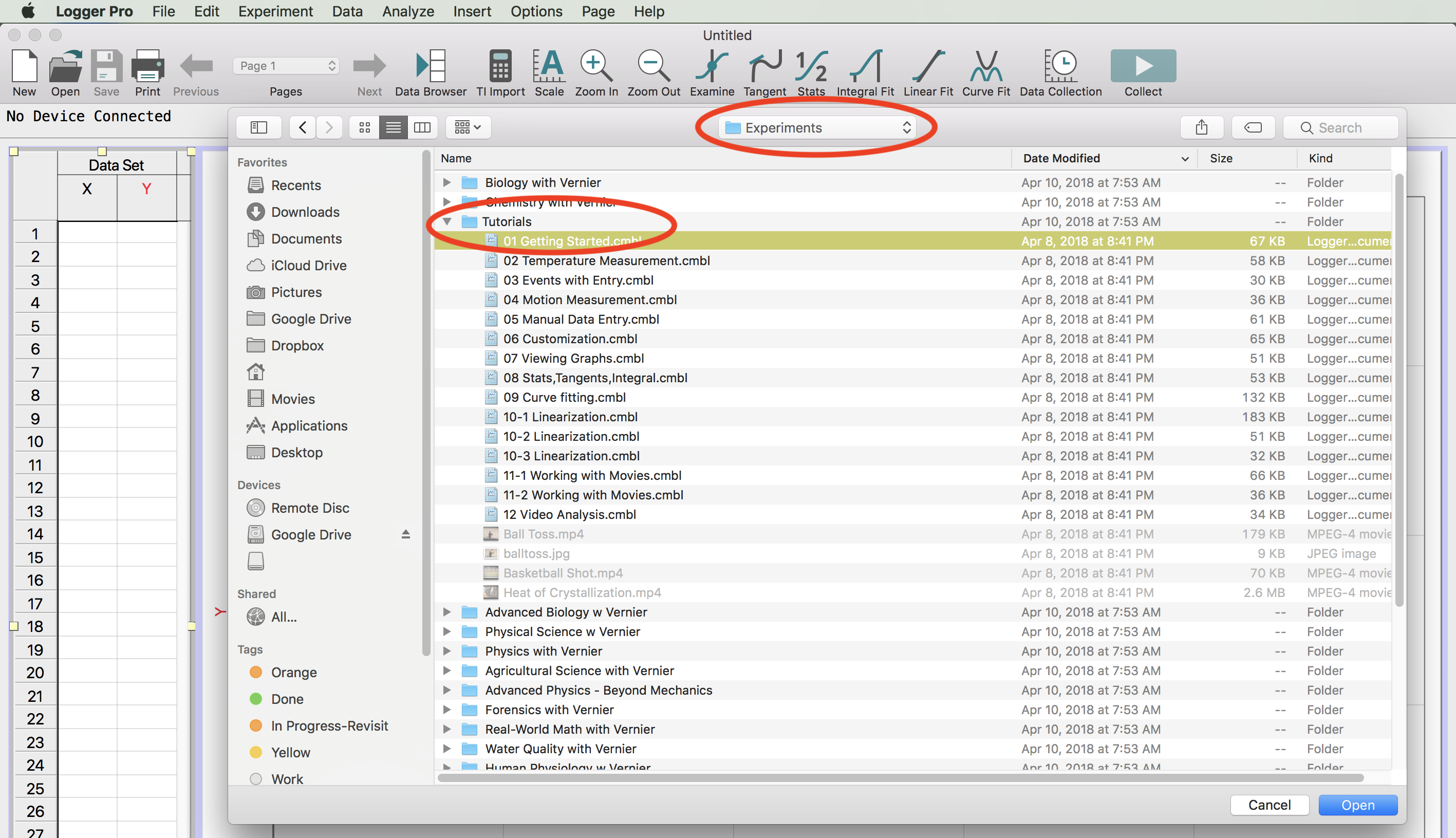
Task: Open the Apple menu
Action: [28, 10]
